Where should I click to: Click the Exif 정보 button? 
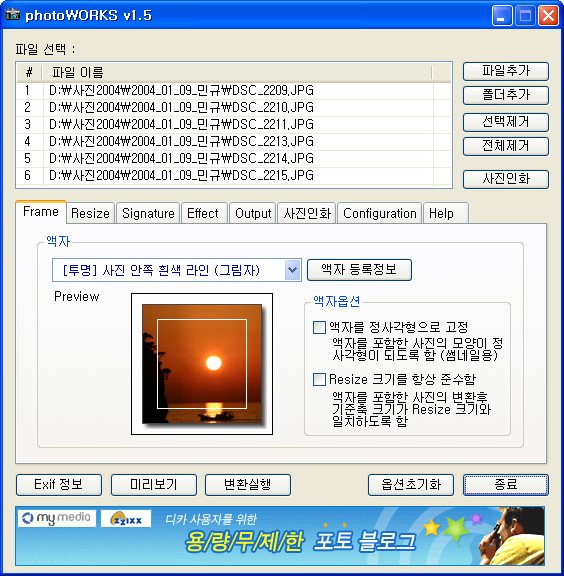(59, 485)
